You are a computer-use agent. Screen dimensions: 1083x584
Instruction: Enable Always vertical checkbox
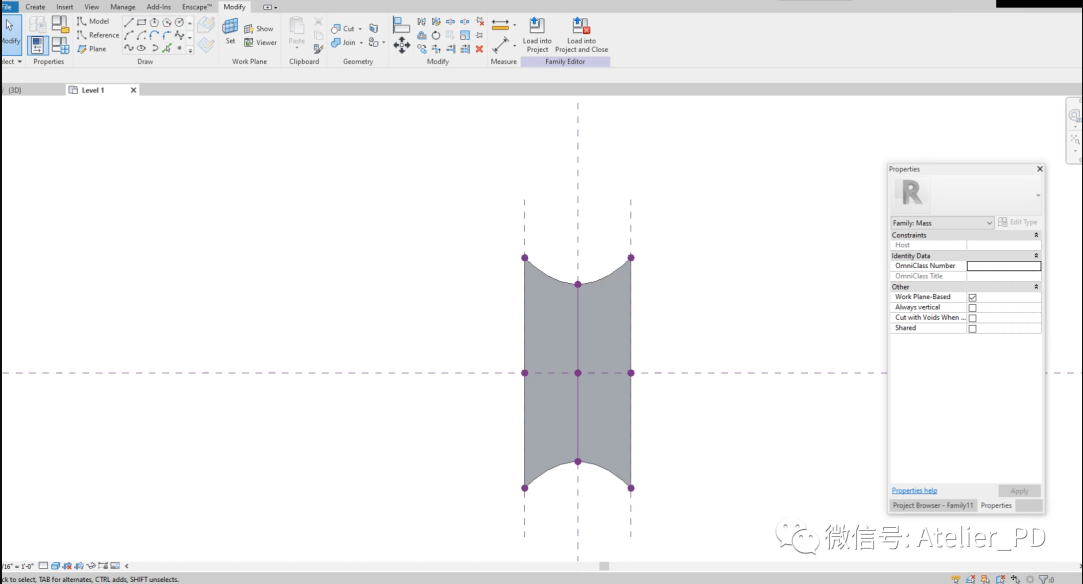972,308
